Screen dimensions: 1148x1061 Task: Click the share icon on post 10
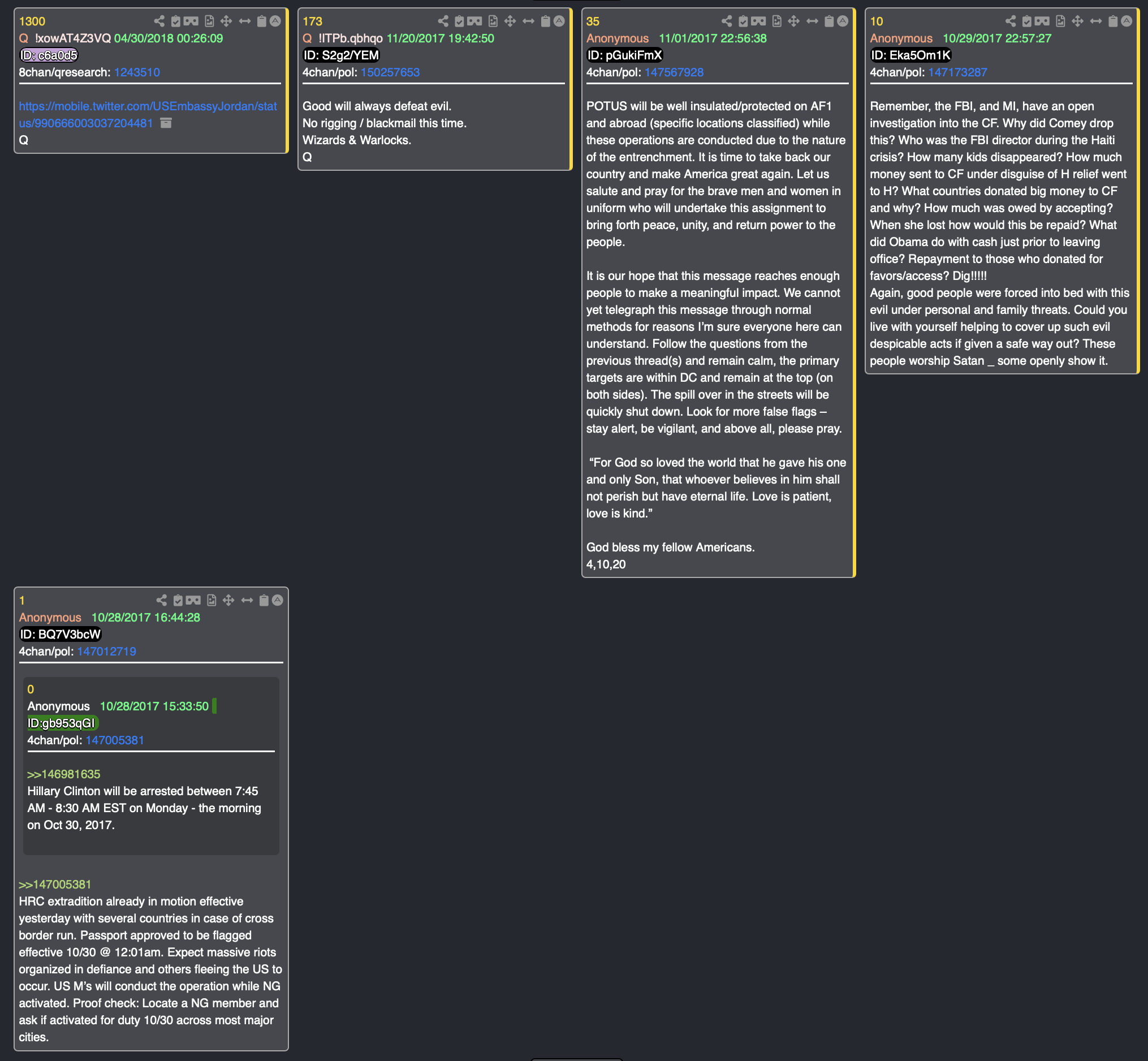click(x=1010, y=21)
